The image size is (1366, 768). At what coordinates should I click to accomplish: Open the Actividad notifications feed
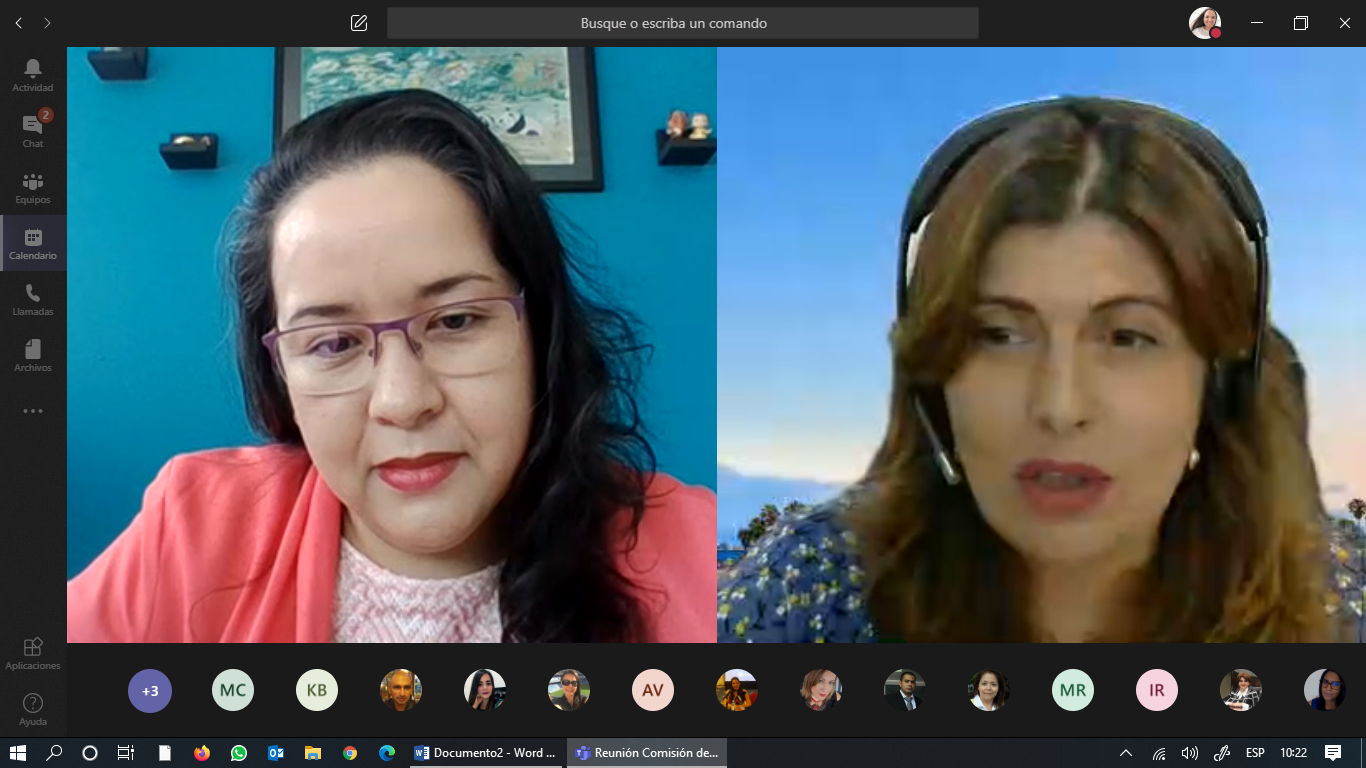tap(33, 75)
